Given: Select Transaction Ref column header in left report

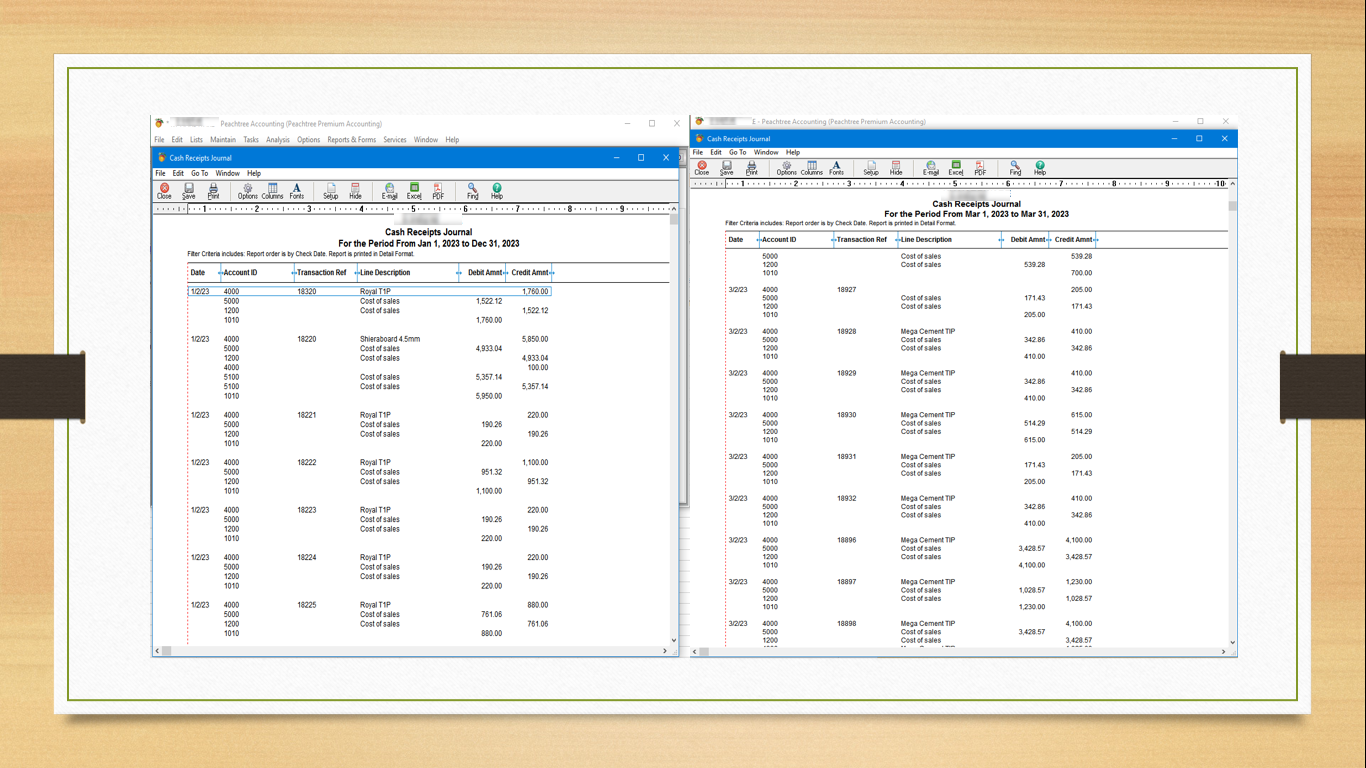Looking at the screenshot, I should (x=321, y=272).
